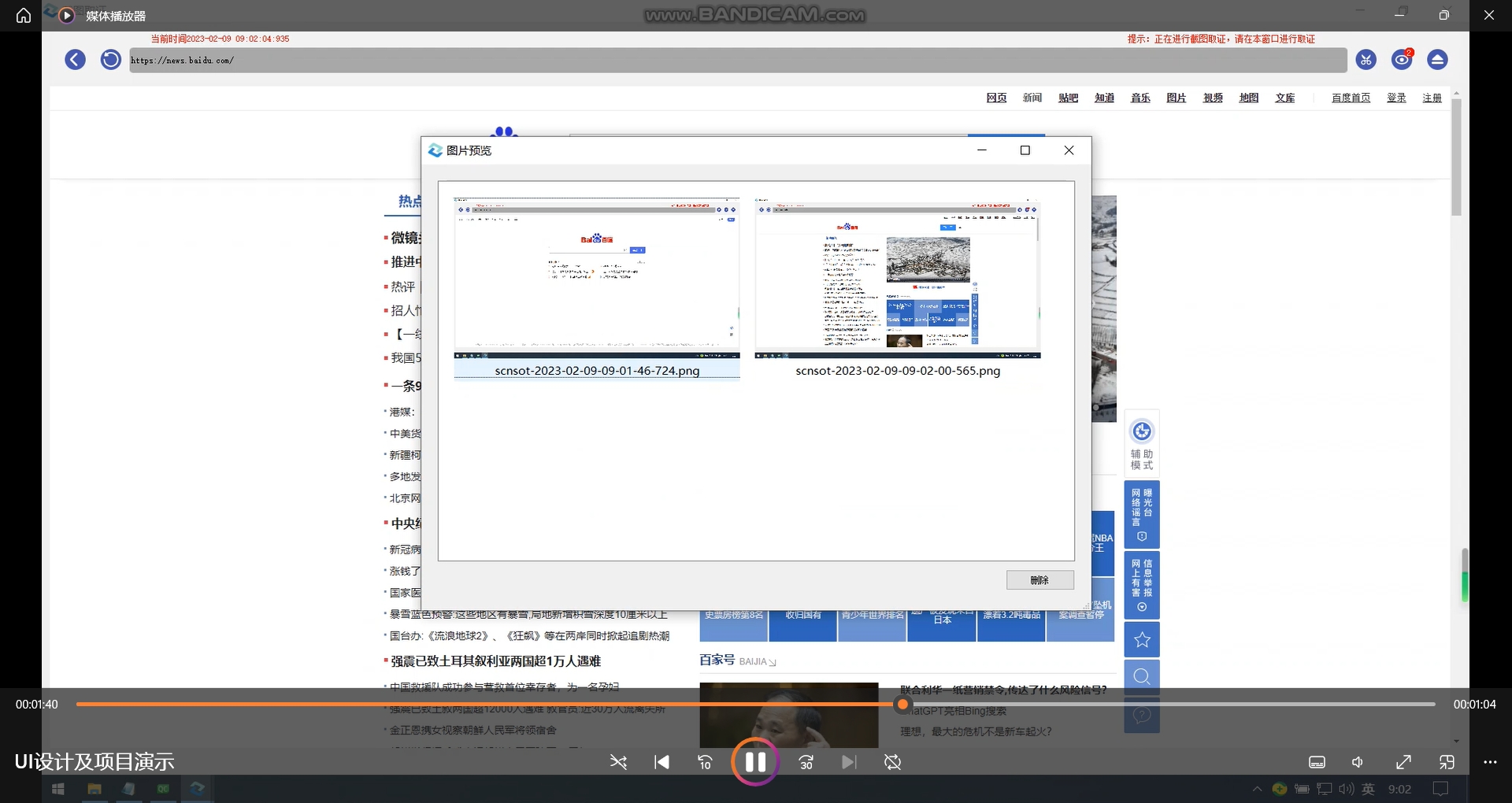Select thumbnail scnsot-2023-02-09-09-01-46-724.png
Viewport: 1512px width, 803px height.
(x=597, y=287)
